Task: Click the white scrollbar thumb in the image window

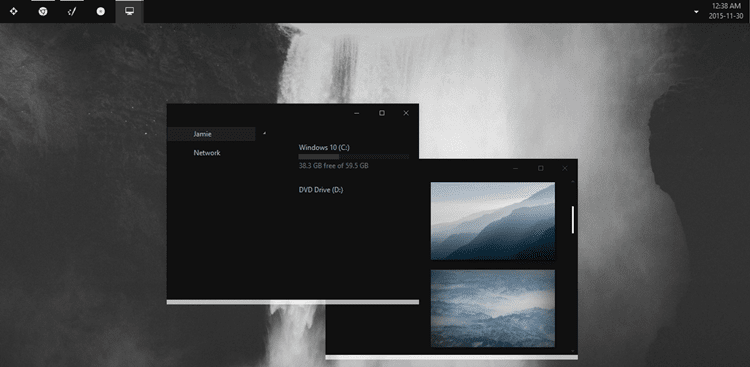Action: click(573, 220)
